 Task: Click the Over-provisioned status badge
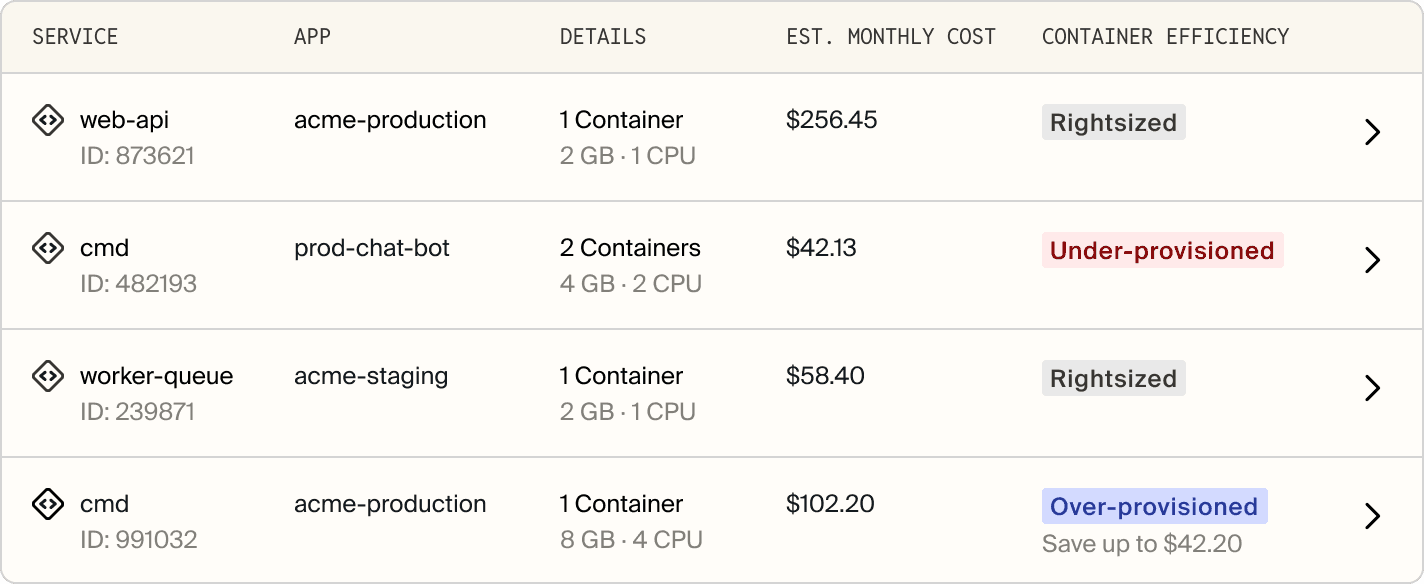pyautogui.click(x=1154, y=506)
